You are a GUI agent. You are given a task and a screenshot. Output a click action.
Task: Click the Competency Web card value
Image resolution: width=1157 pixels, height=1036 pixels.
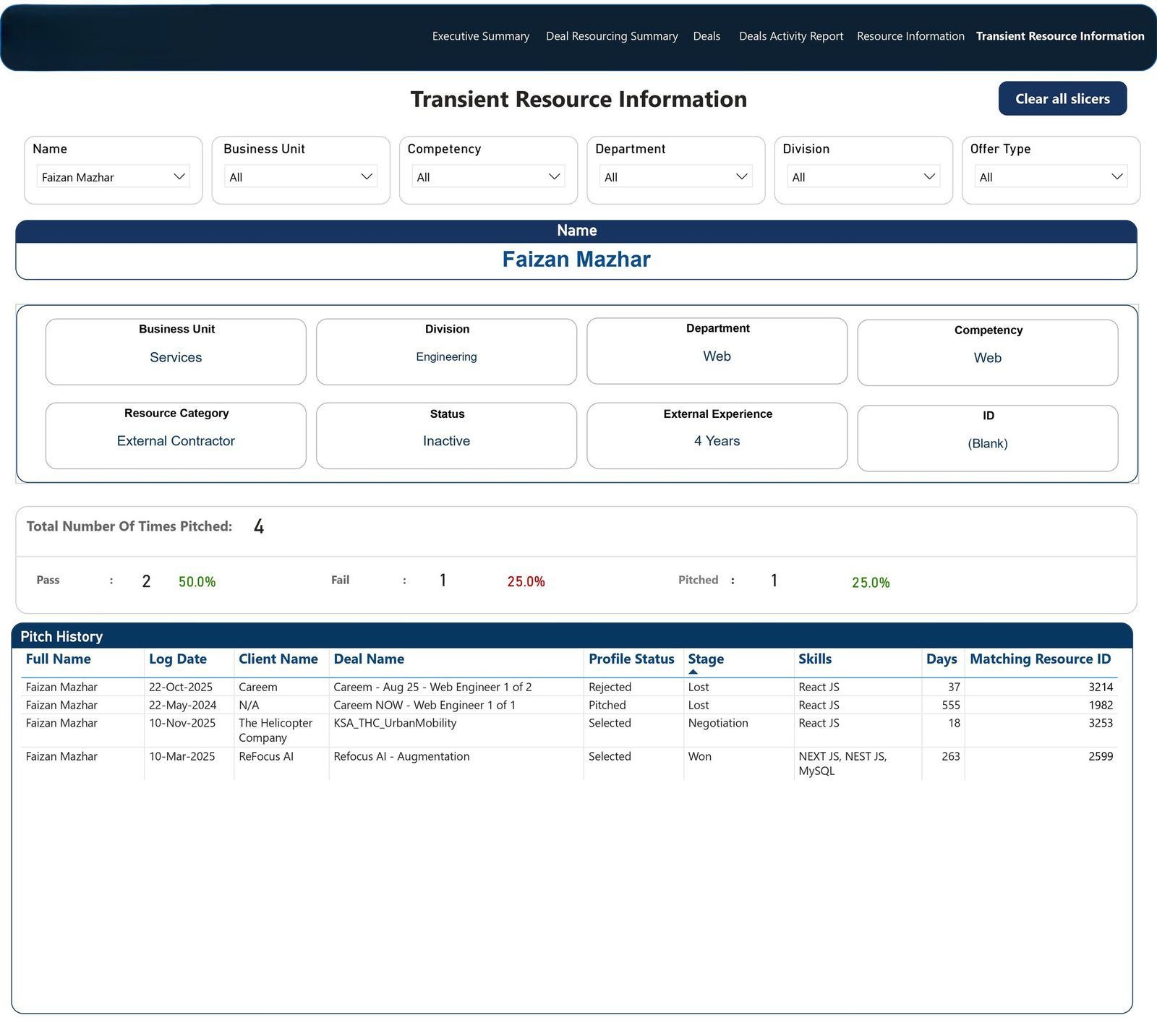[x=987, y=358]
